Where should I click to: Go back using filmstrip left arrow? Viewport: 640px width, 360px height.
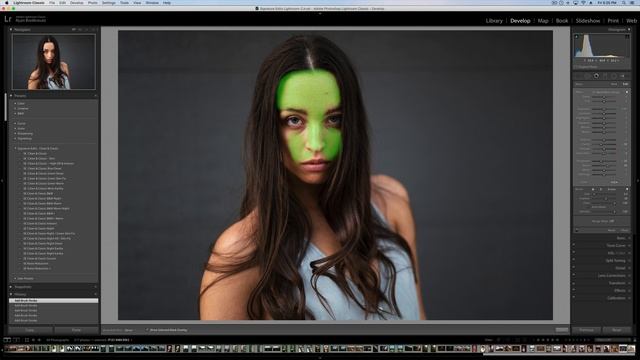tap(33, 340)
